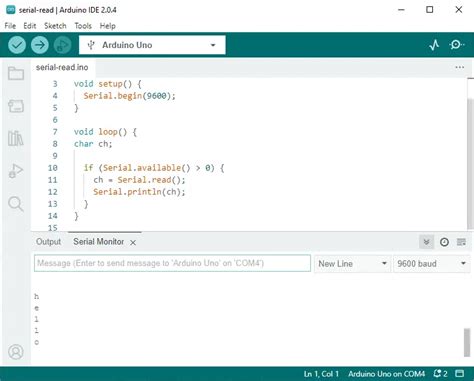The width and height of the screenshot is (474, 381).
Task: Open the Debug panel sidebar icon
Action: point(16,171)
